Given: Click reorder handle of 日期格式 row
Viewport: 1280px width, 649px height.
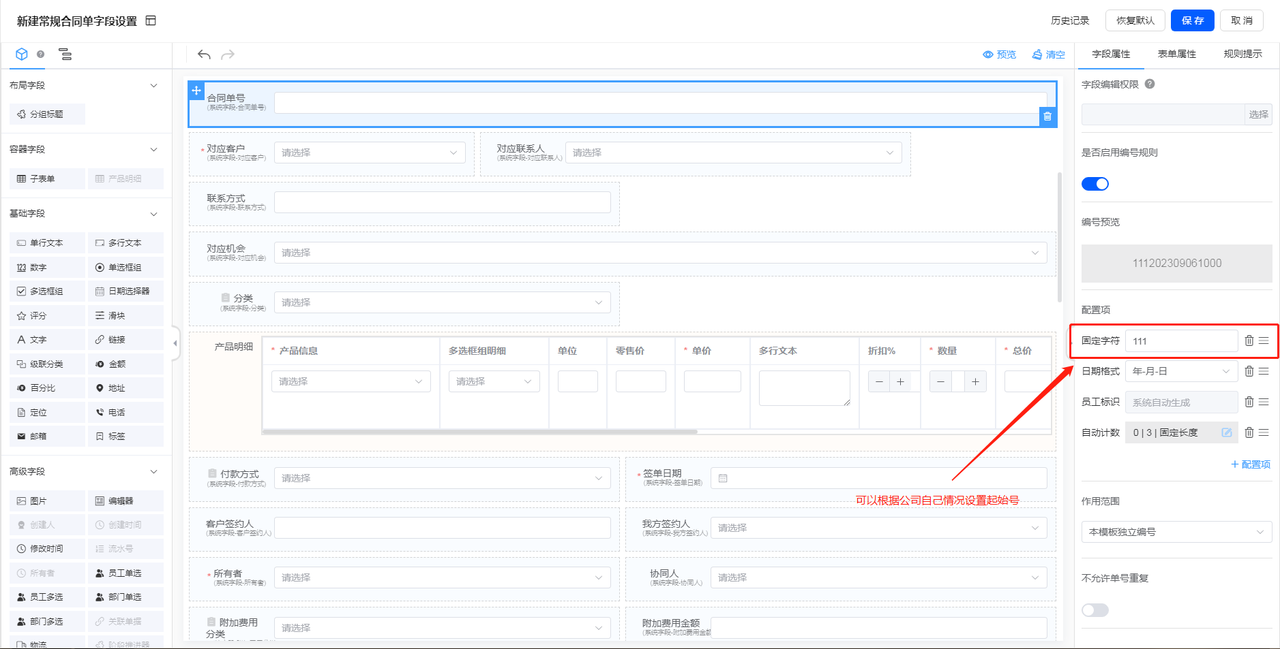Looking at the screenshot, I should (1264, 371).
